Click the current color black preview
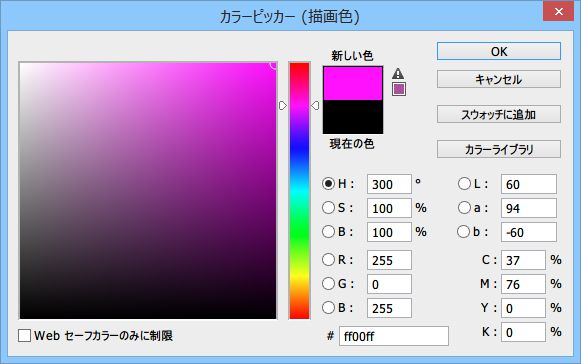This screenshot has height=364, width=581. coord(353,117)
